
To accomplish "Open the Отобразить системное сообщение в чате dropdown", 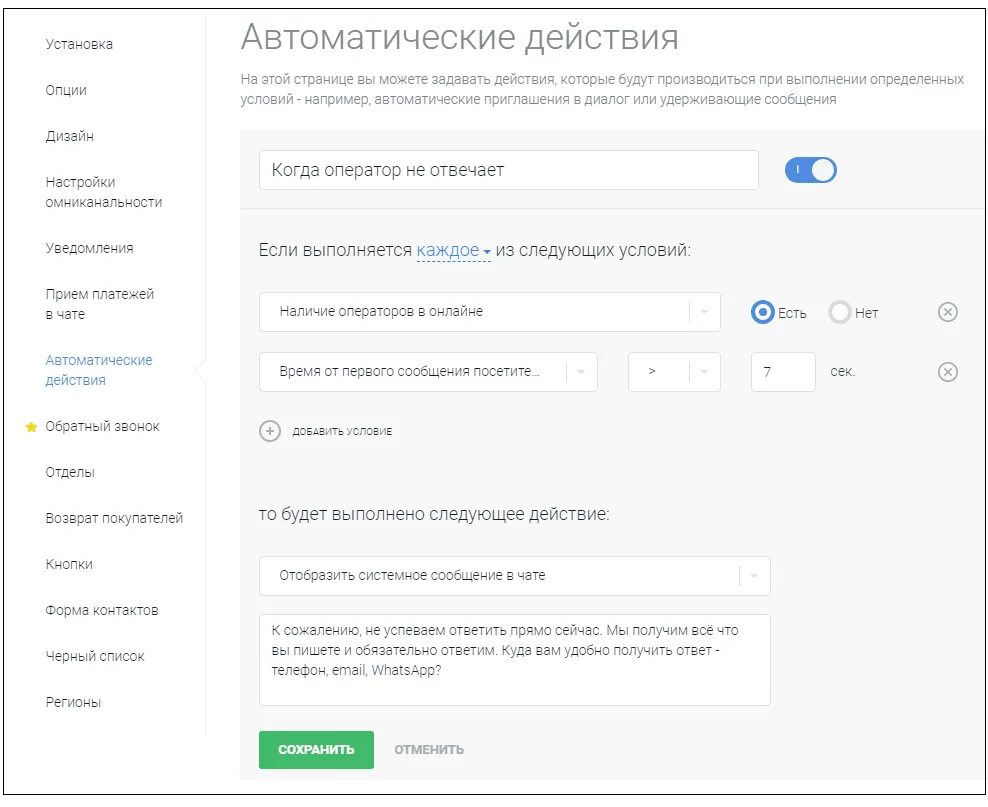I will 514,576.
